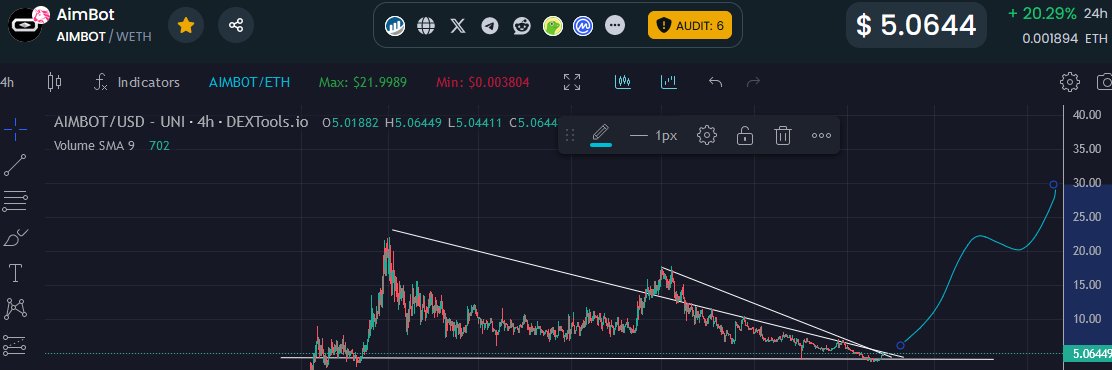Image resolution: width=1112 pixels, height=370 pixels.
Task: Open the share button
Action: tap(236, 26)
